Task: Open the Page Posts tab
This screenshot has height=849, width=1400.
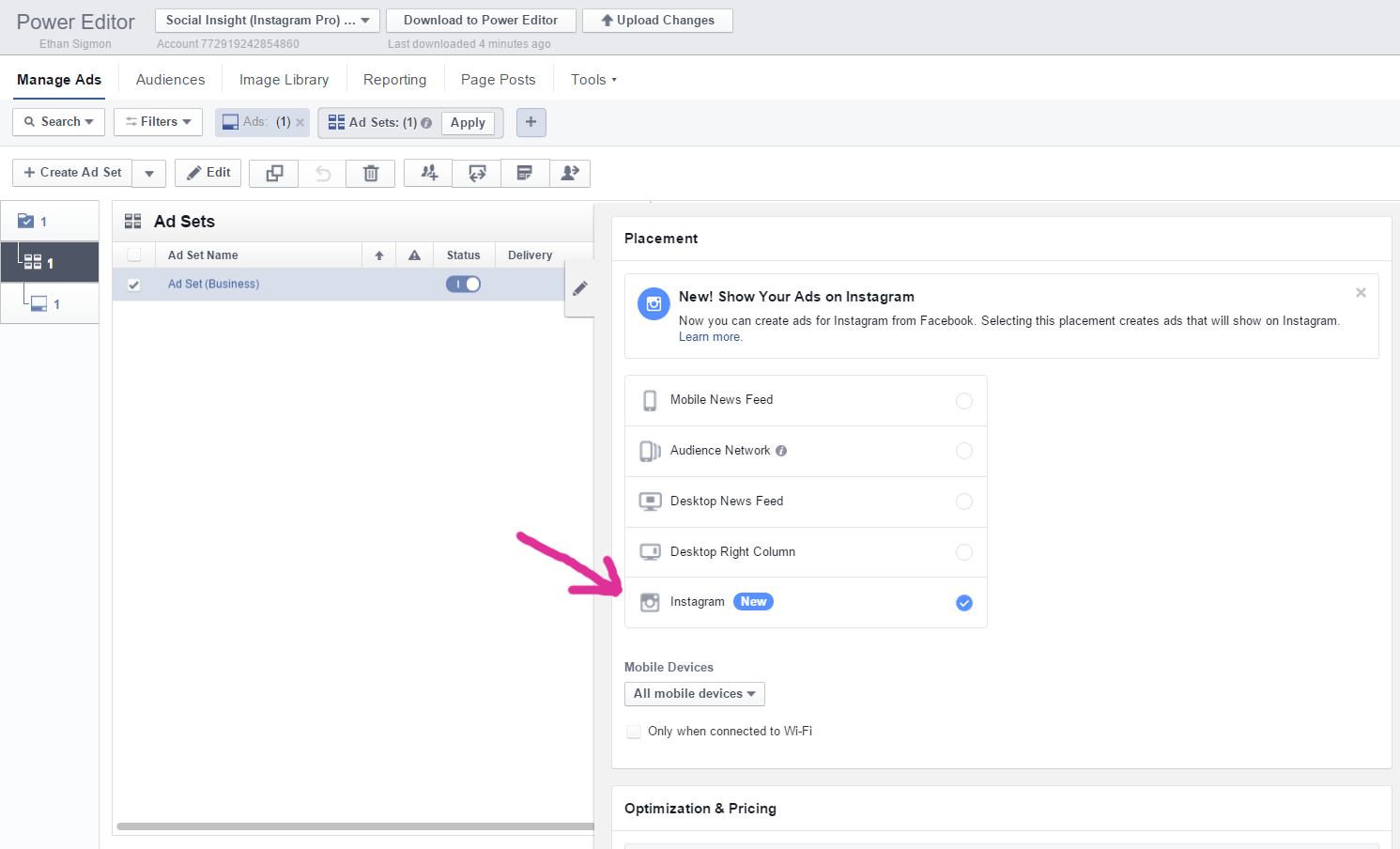Action: pos(498,80)
